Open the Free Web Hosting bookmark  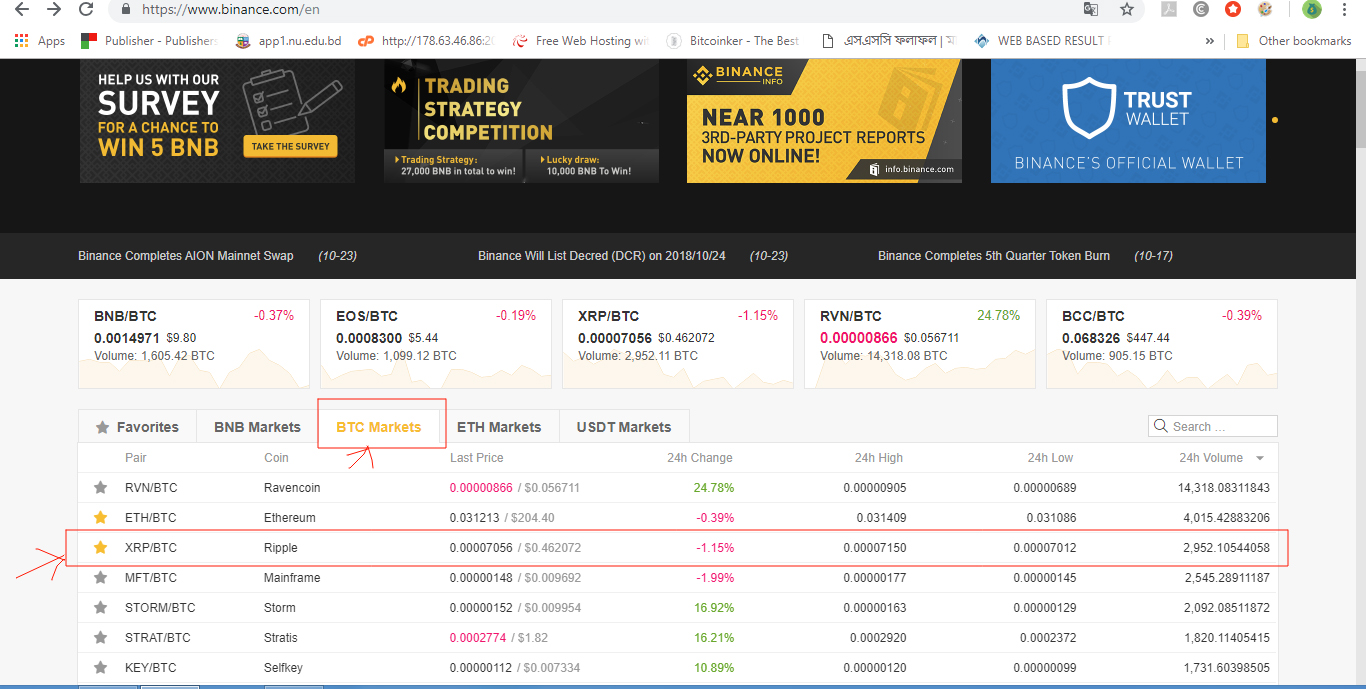[x=580, y=41]
